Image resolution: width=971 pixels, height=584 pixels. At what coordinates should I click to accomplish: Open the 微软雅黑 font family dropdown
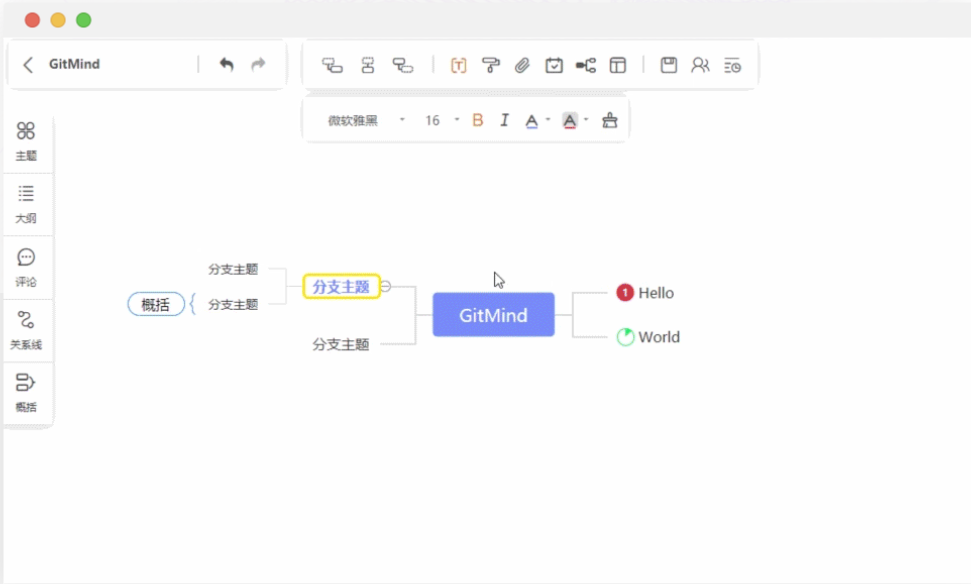pyautogui.click(x=366, y=120)
